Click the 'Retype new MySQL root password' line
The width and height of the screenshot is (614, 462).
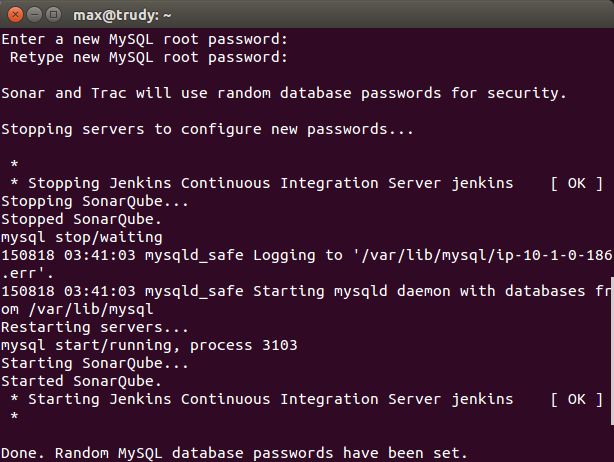(149, 58)
